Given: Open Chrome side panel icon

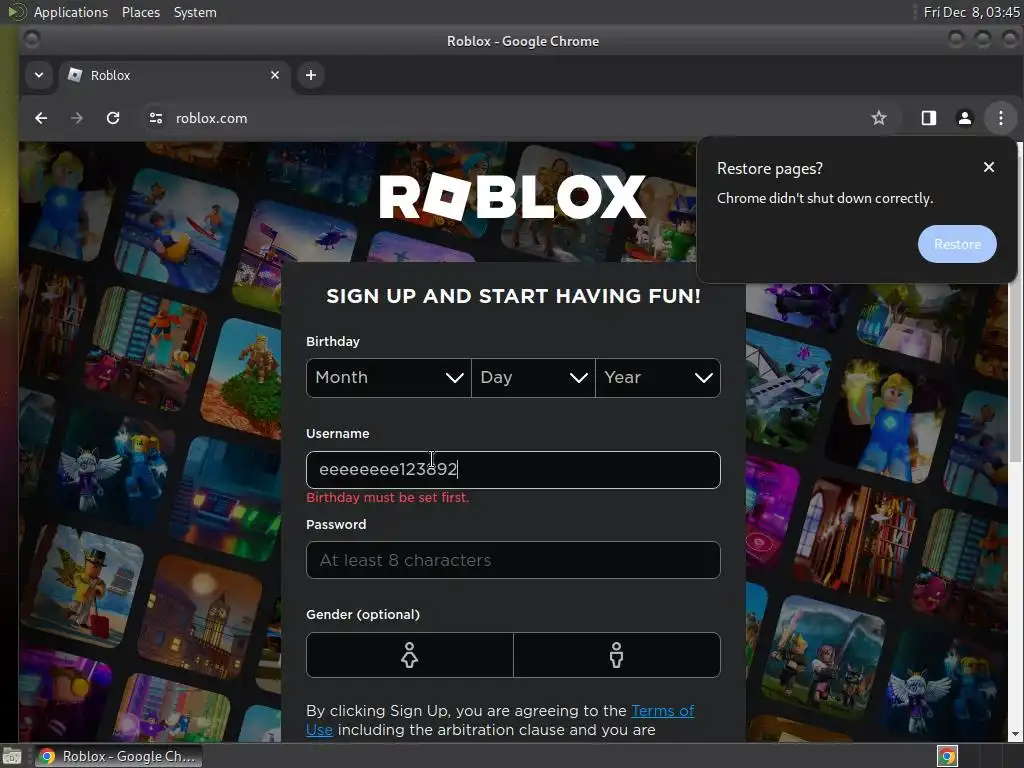Looking at the screenshot, I should pos(929,118).
